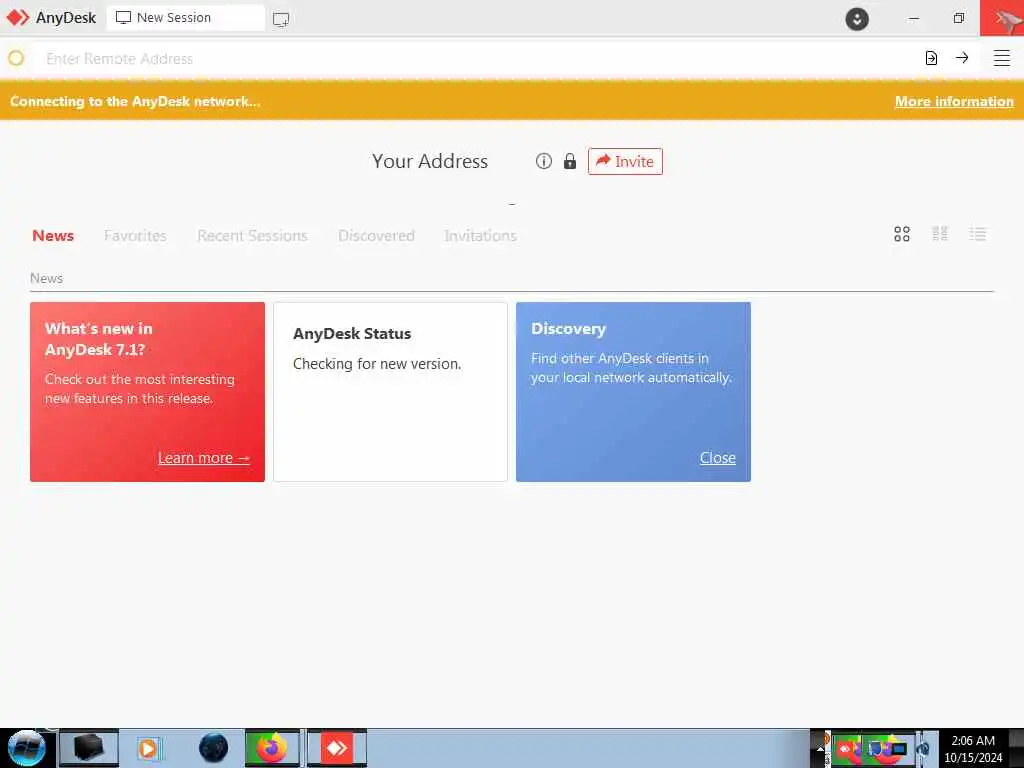This screenshot has height=768, width=1024.
Task: Click the Checking for new version text
Action: pos(377,364)
